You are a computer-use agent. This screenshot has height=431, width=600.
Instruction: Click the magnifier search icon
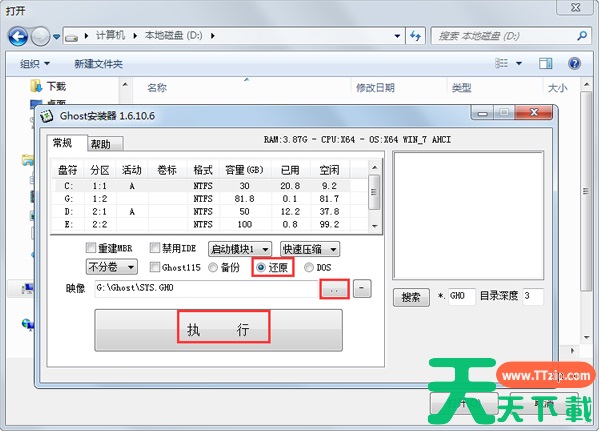(x=582, y=36)
